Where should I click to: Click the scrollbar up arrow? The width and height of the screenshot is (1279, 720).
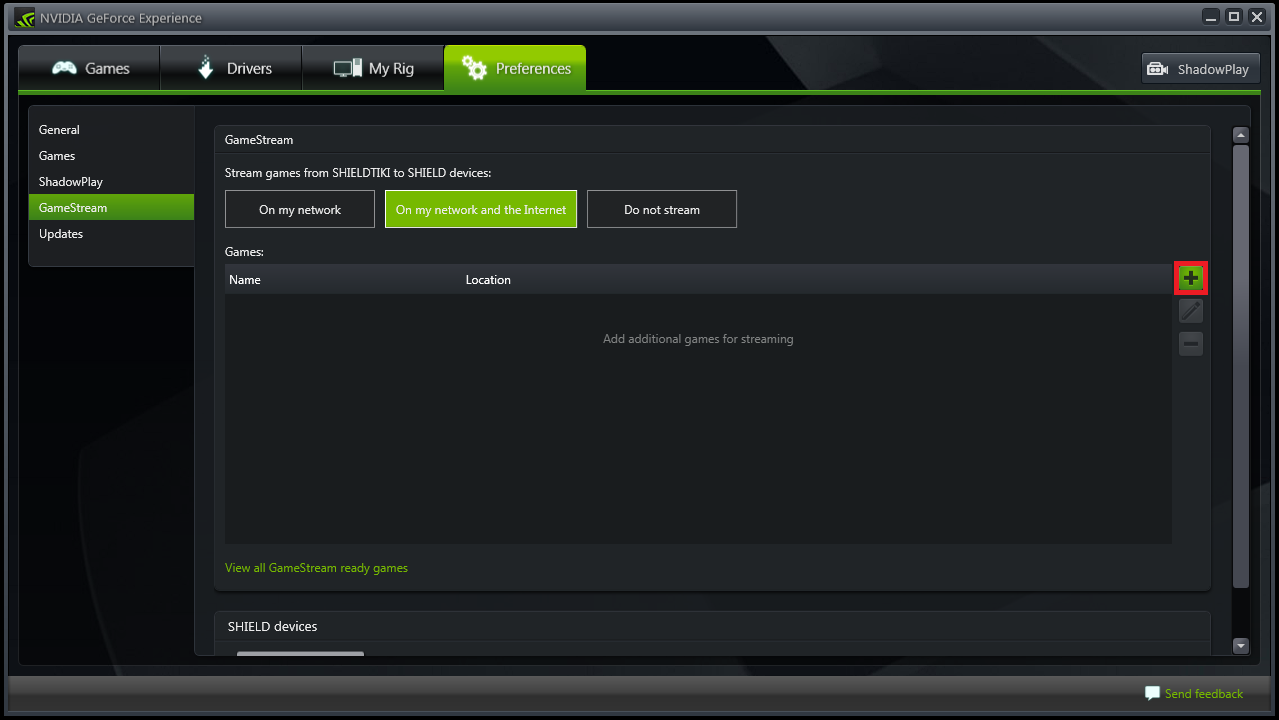pyautogui.click(x=1241, y=135)
